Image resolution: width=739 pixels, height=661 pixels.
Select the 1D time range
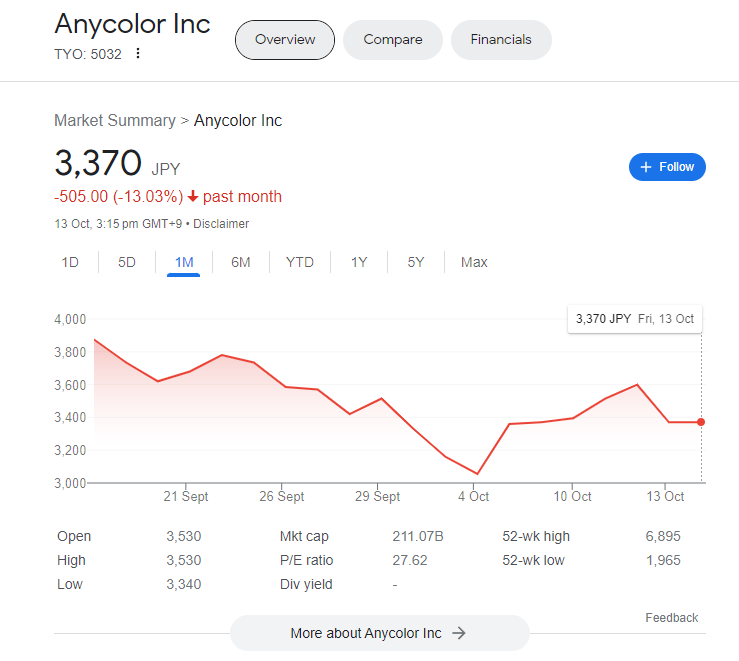tap(70, 262)
